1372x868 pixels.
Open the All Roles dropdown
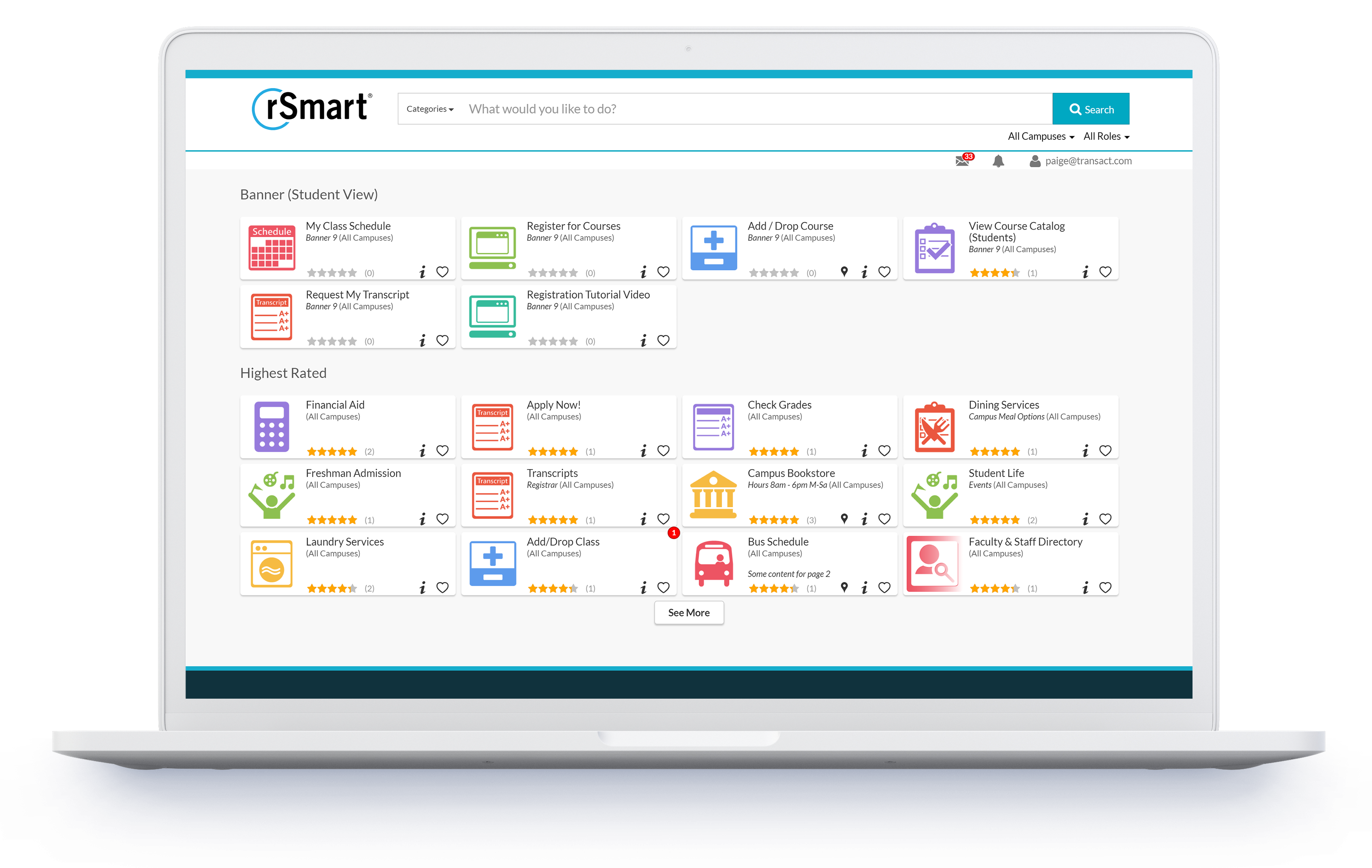pos(1106,136)
